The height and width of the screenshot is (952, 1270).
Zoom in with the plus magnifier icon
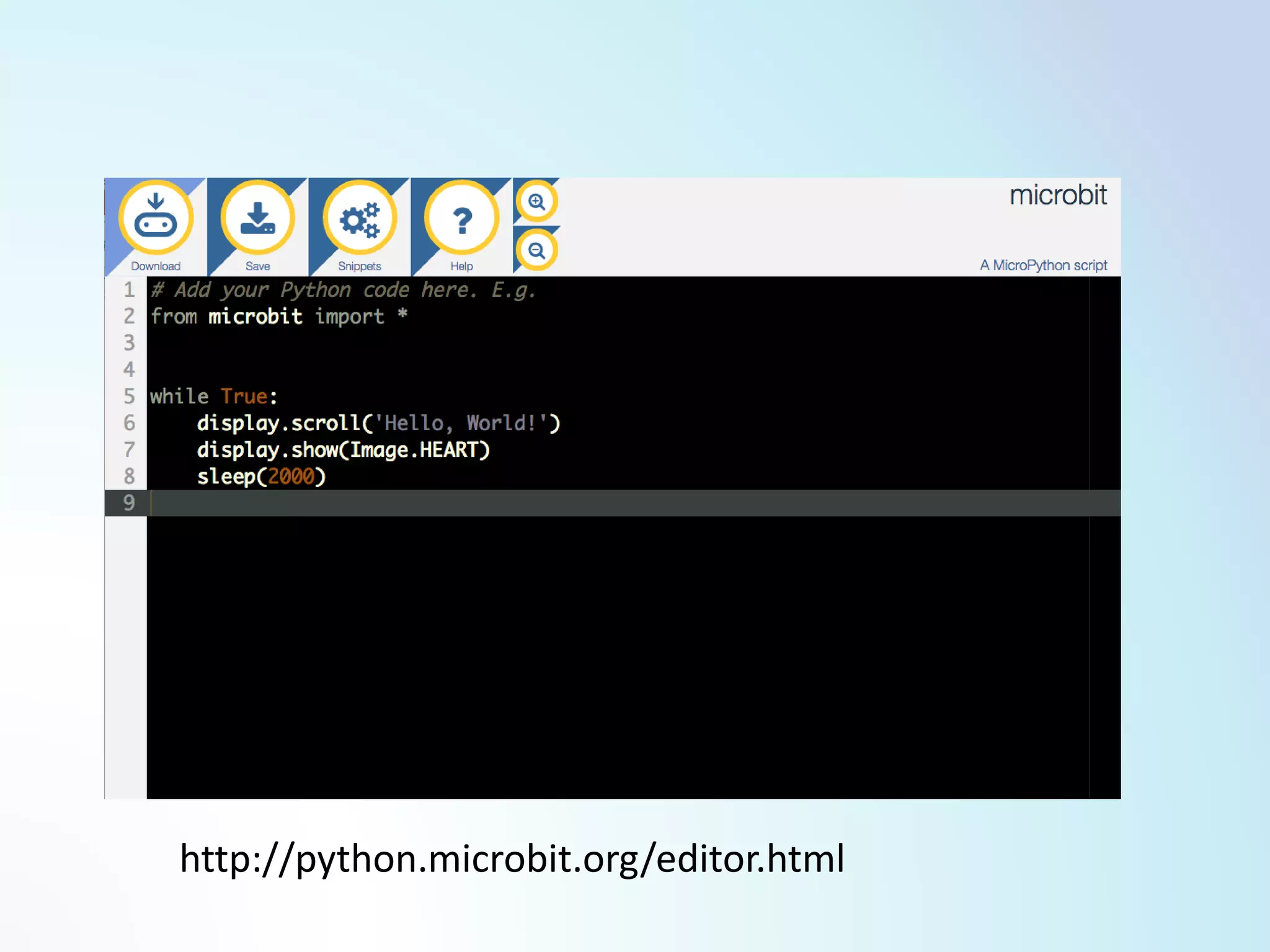536,201
